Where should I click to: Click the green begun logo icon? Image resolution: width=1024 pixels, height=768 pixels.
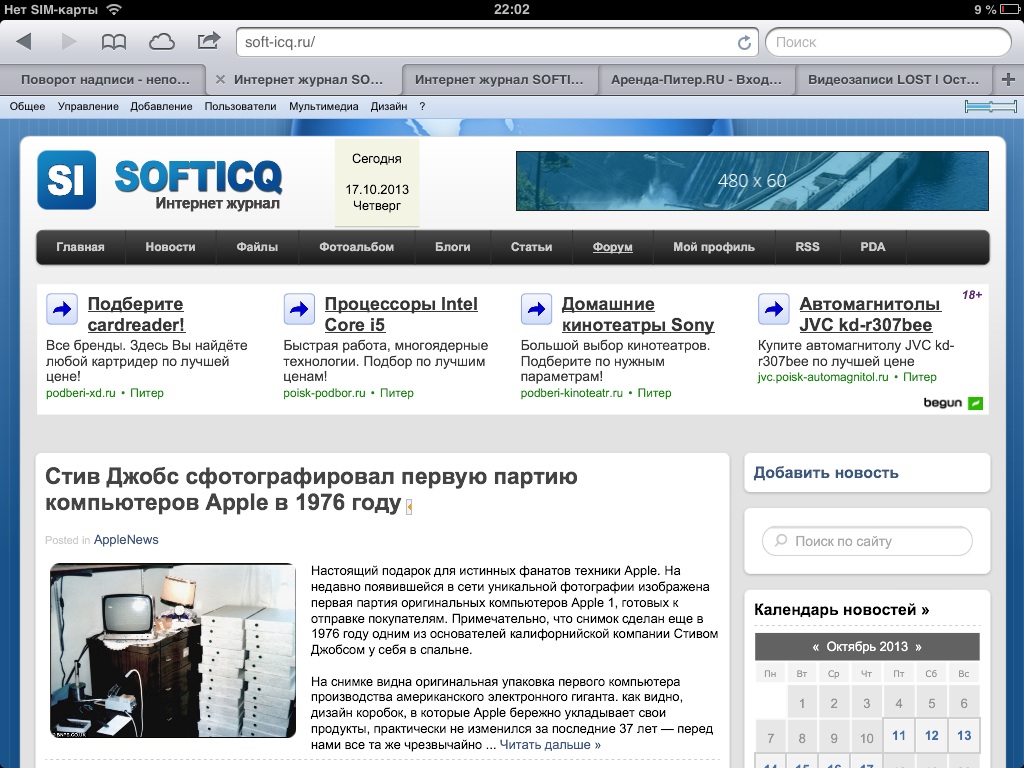tap(975, 403)
